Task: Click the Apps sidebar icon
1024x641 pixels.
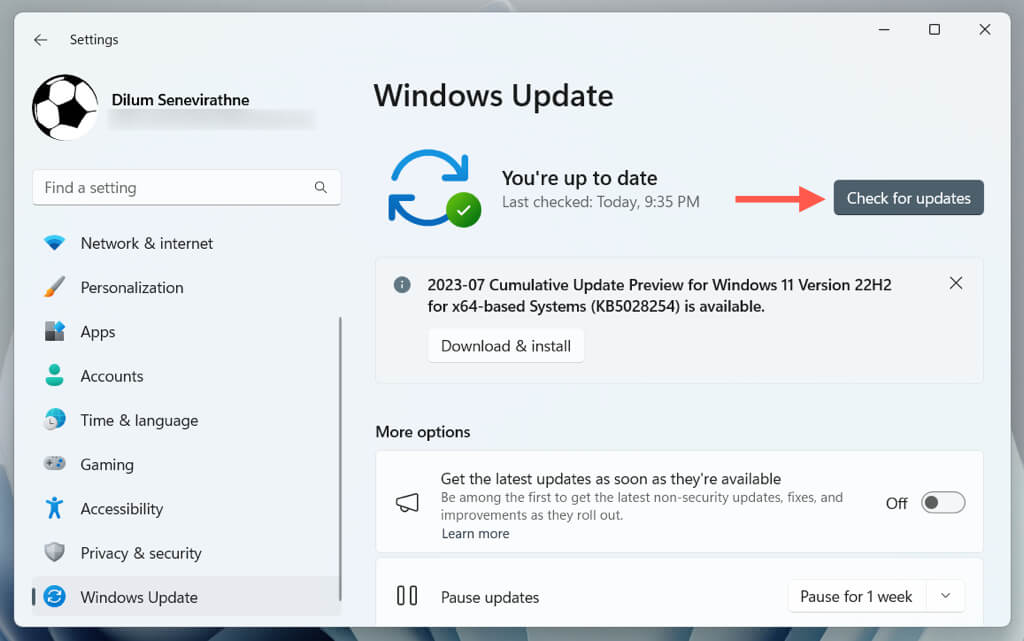Action: [54, 332]
